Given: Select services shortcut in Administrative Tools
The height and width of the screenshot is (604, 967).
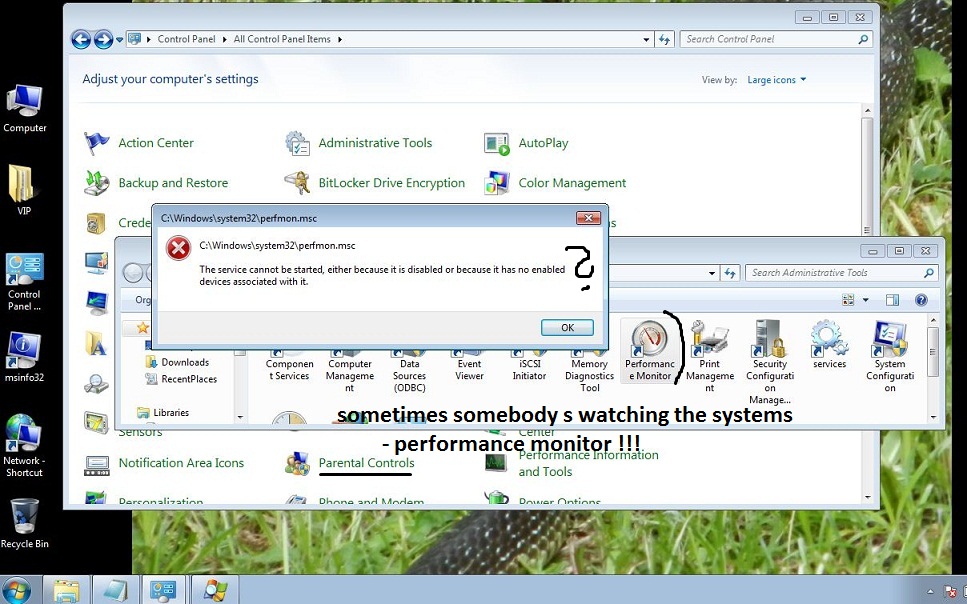Looking at the screenshot, I should click(829, 344).
